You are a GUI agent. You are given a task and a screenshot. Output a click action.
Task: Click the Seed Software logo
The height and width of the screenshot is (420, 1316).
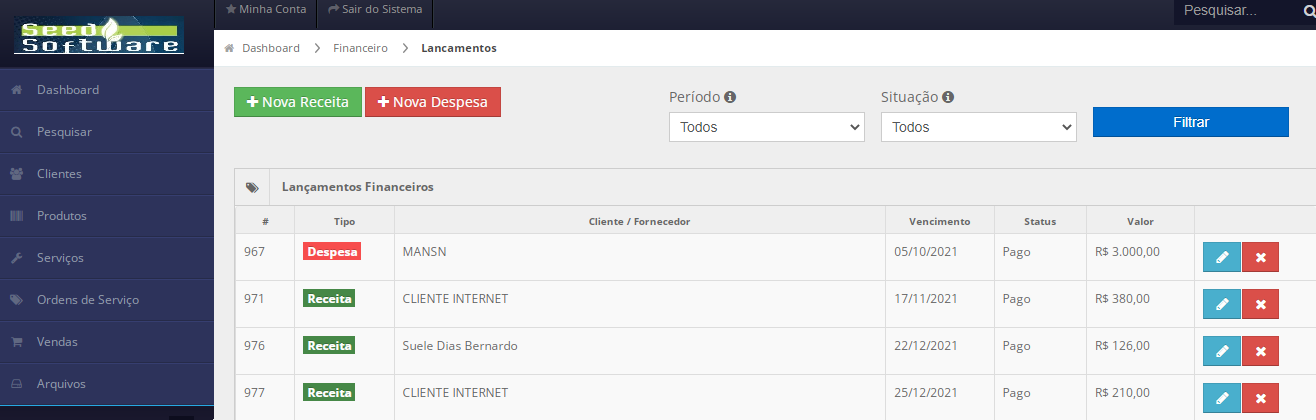click(x=99, y=35)
